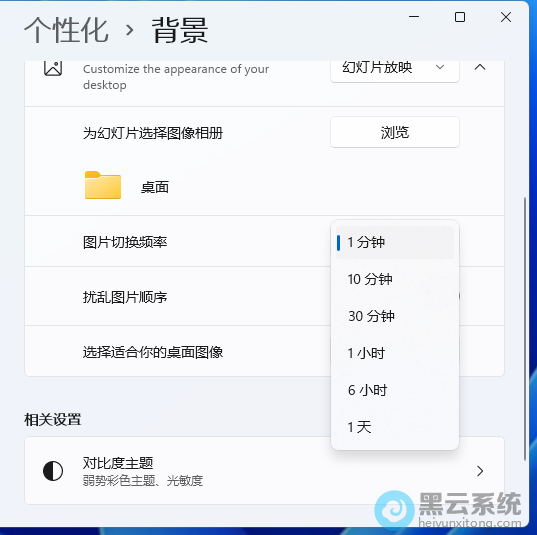Viewport: 537px width, 535px height.
Task: Select the 1 分钟 option
Action: pos(395,242)
